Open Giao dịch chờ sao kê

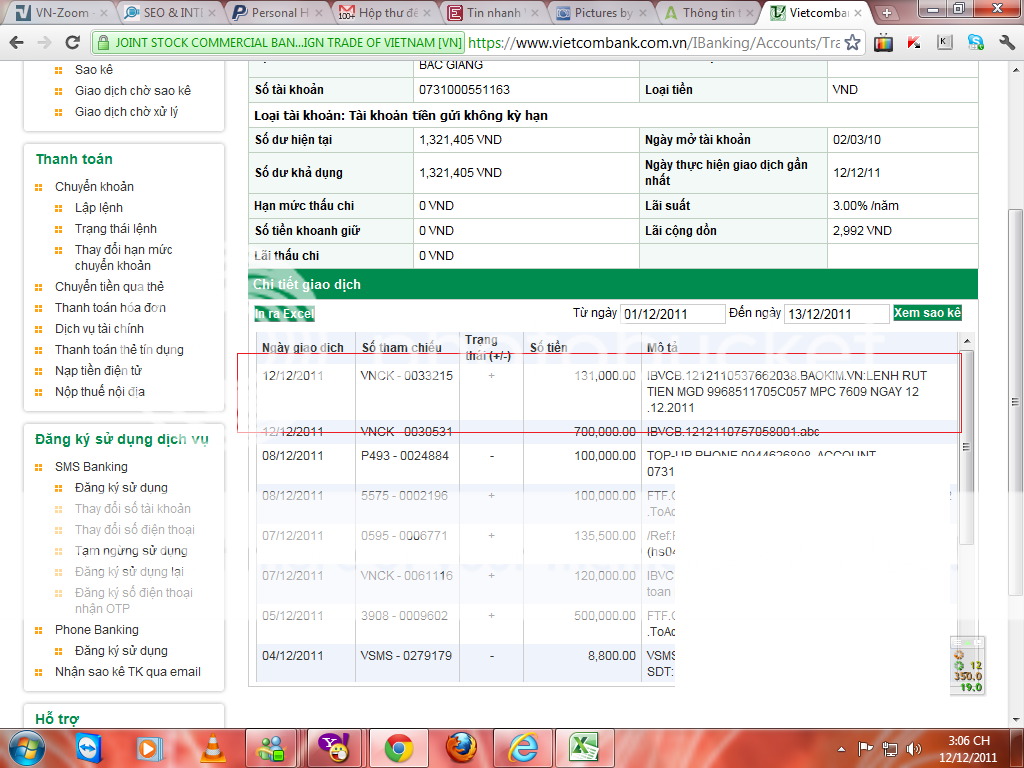[133, 91]
